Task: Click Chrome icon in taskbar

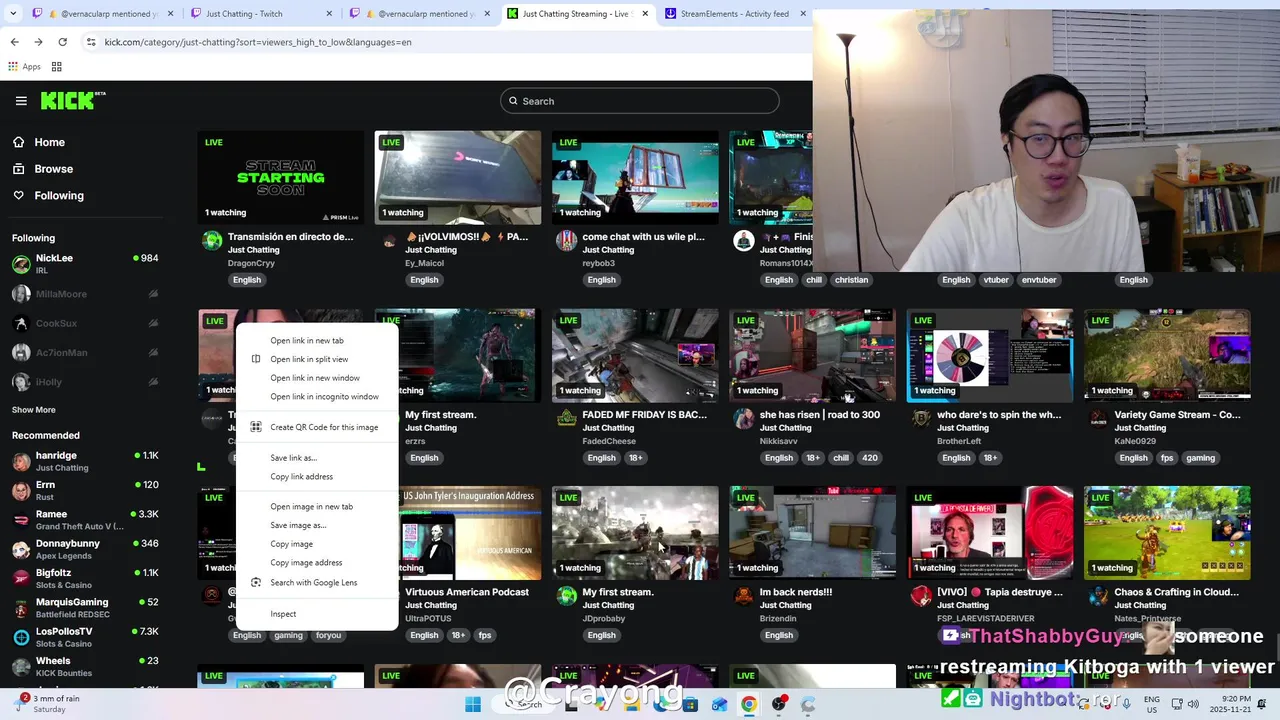Action: [748, 704]
